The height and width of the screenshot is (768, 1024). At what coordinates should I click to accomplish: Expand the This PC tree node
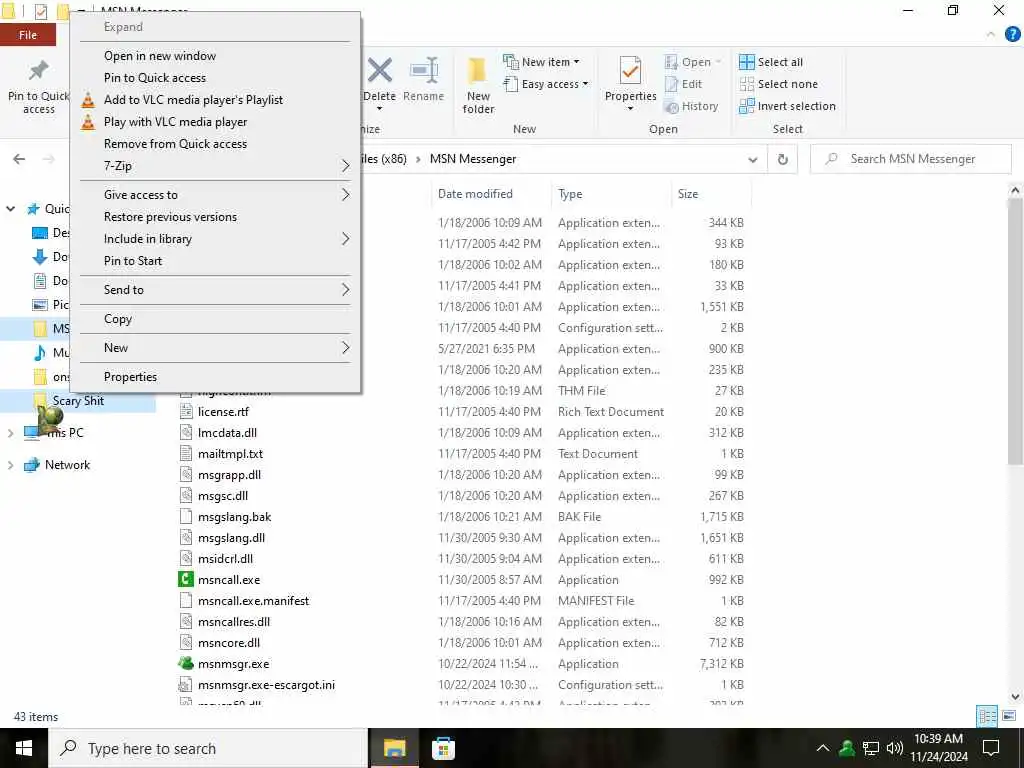click(10, 433)
